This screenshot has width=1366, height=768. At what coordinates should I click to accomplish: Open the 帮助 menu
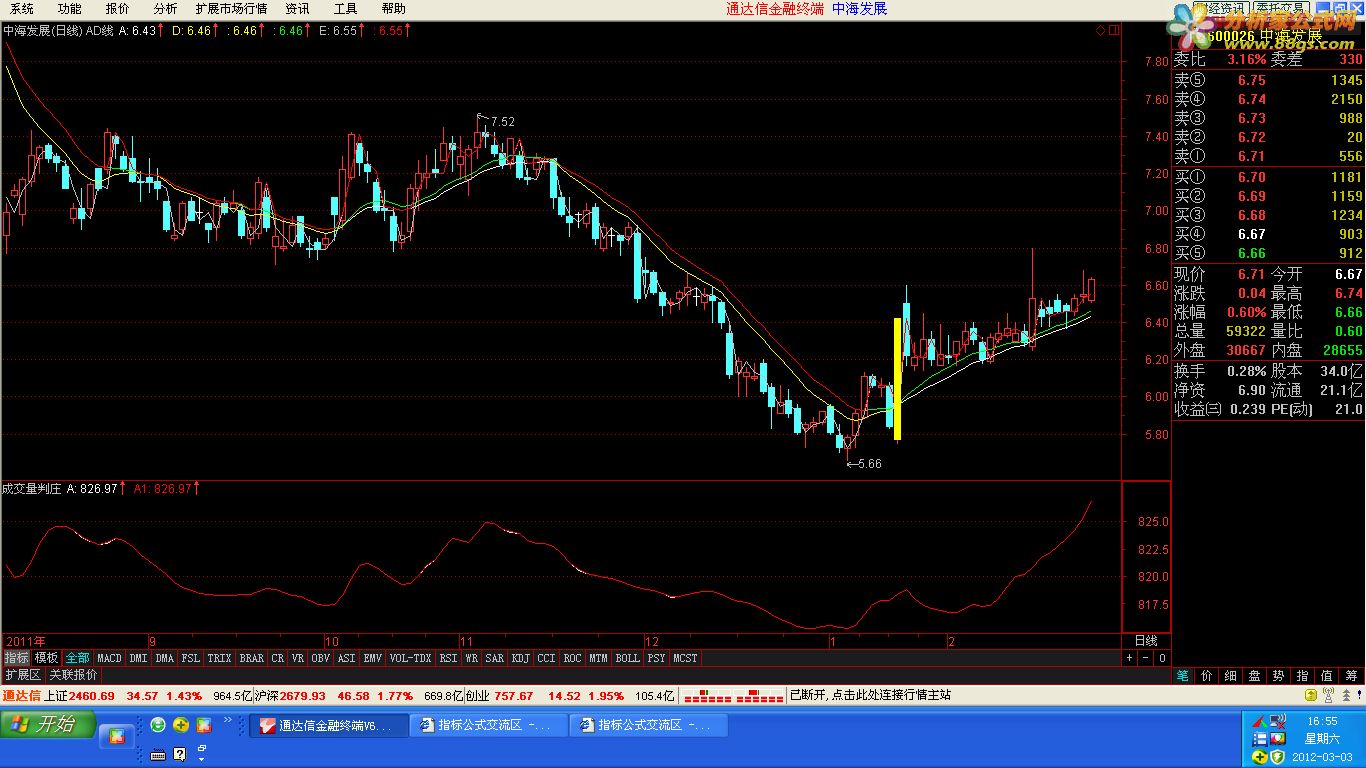(x=393, y=8)
